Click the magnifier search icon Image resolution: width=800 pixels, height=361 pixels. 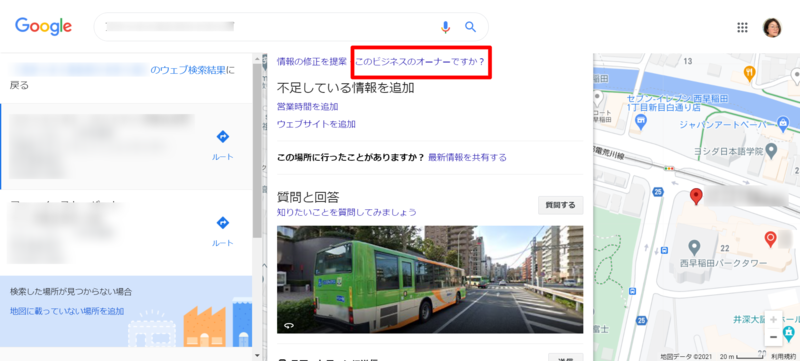[x=470, y=27]
